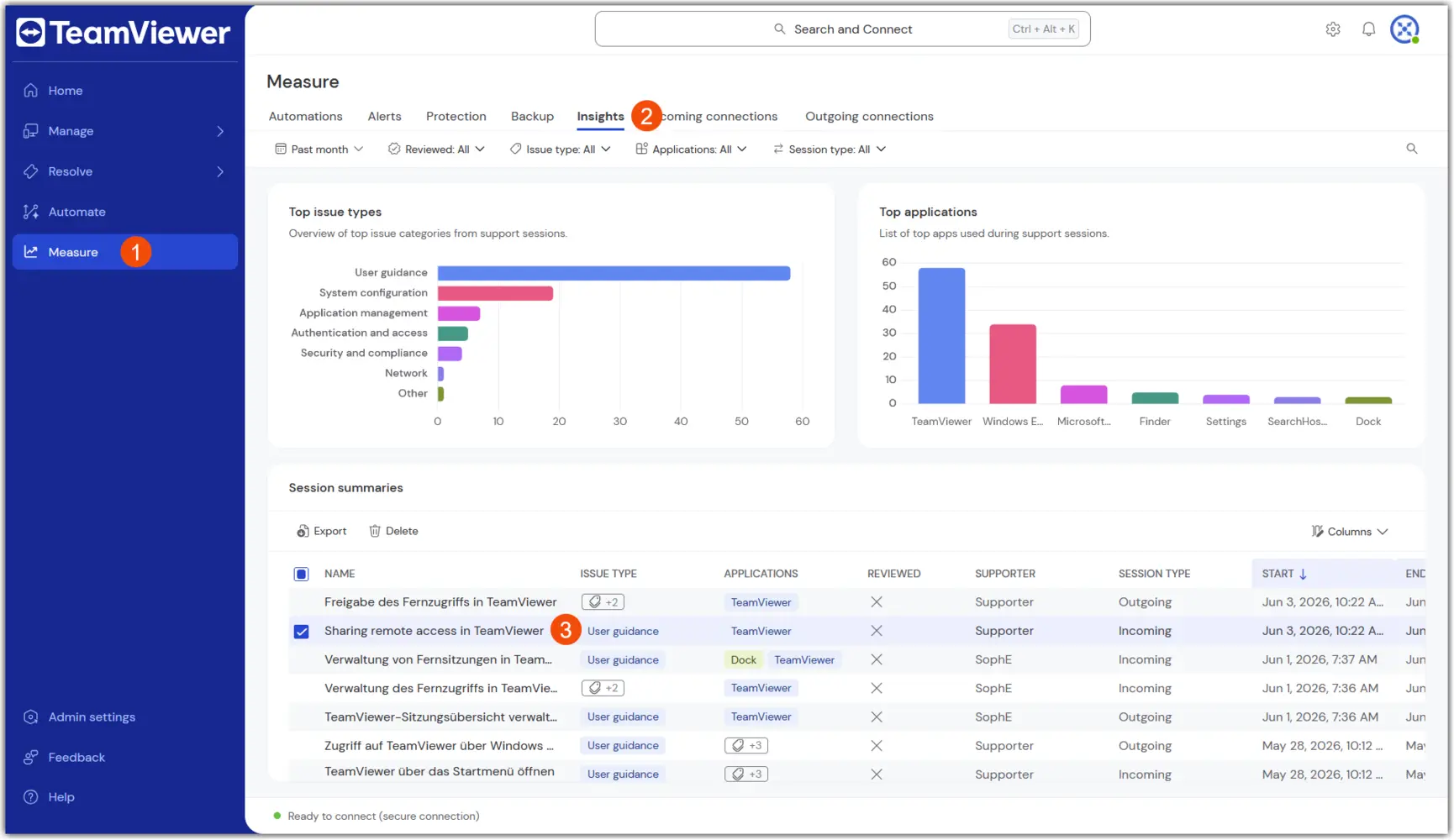The width and height of the screenshot is (1454, 840).
Task: Open the Columns dropdown
Action: point(1350,532)
